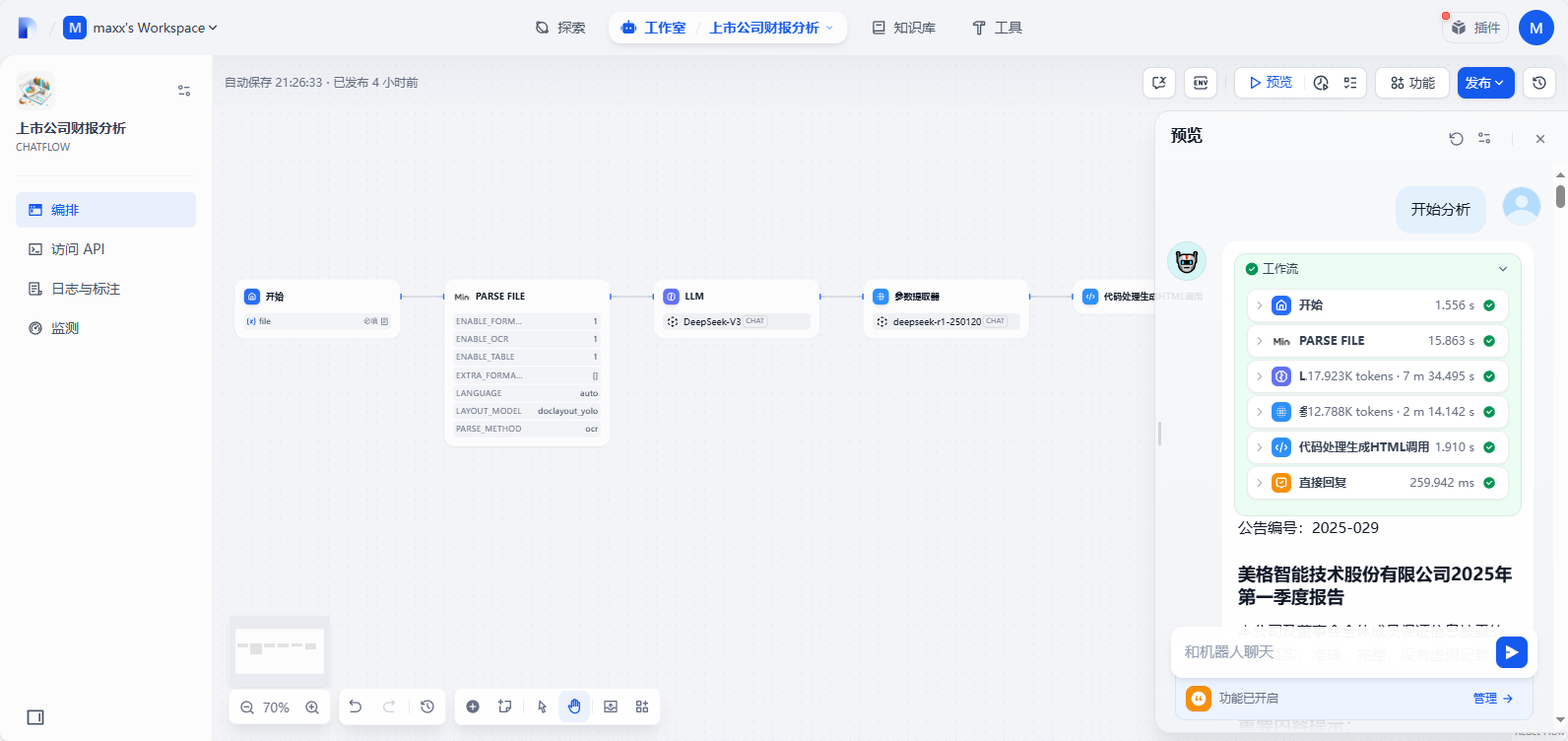Image resolution: width=1568 pixels, height=741 pixels.
Task: Toggle hand pan mode
Action: coord(574,707)
